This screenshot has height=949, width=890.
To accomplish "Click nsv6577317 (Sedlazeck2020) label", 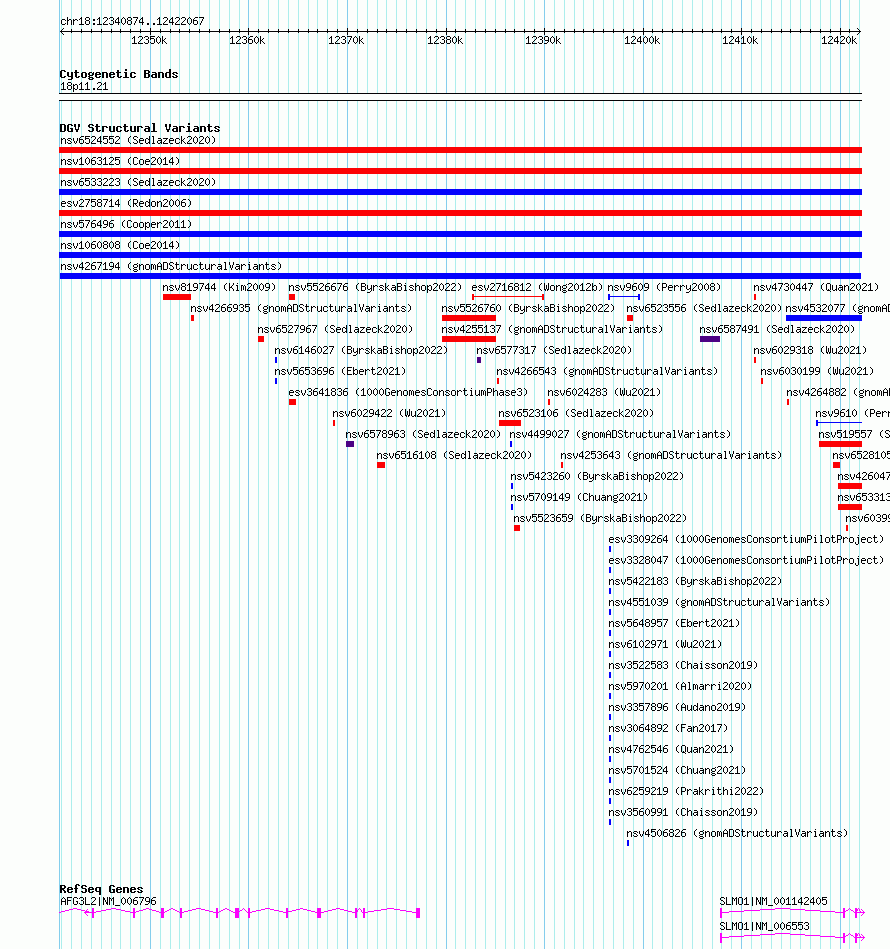I will pyautogui.click(x=554, y=350).
